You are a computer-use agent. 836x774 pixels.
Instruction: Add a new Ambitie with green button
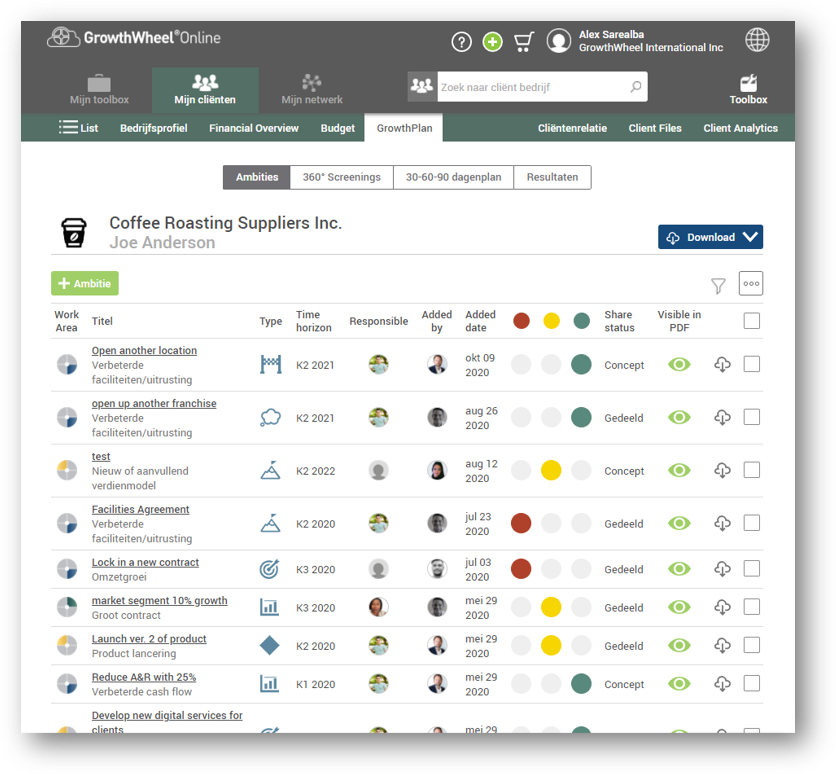point(85,283)
